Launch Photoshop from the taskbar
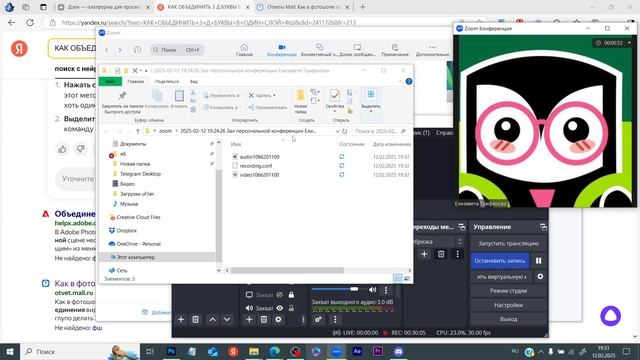This screenshot has height=360, width=640. (171, 351)
